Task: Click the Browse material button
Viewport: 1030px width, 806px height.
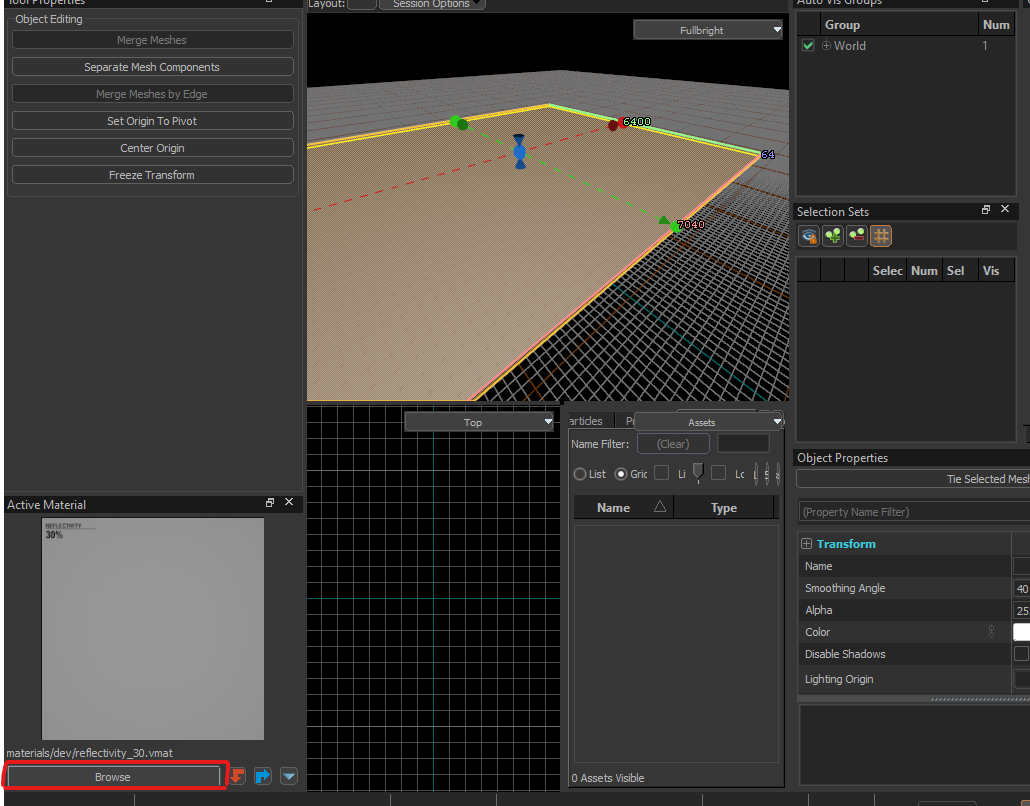Action: 113,776
